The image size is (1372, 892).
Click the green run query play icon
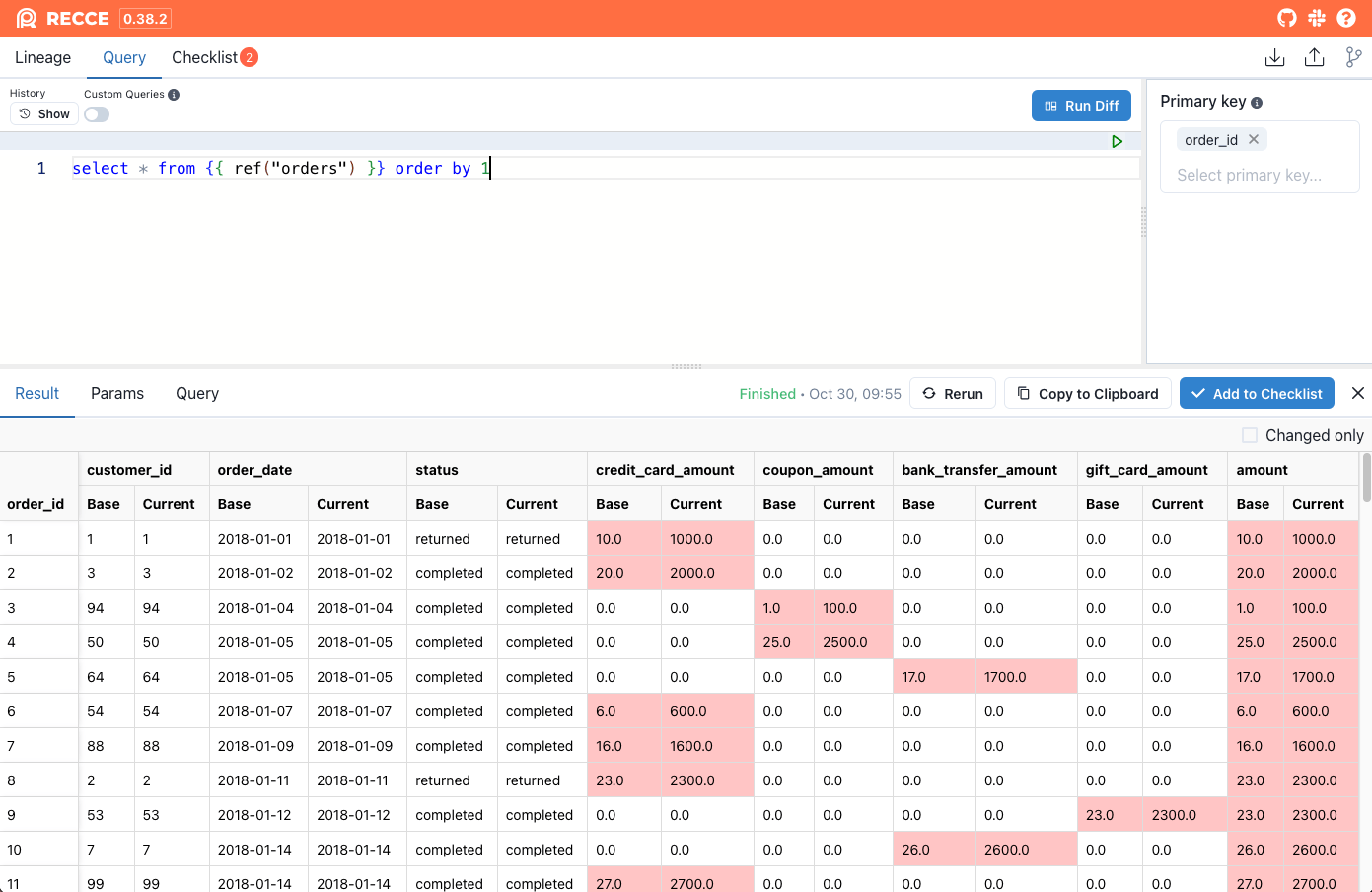[x=1118, y=141]
